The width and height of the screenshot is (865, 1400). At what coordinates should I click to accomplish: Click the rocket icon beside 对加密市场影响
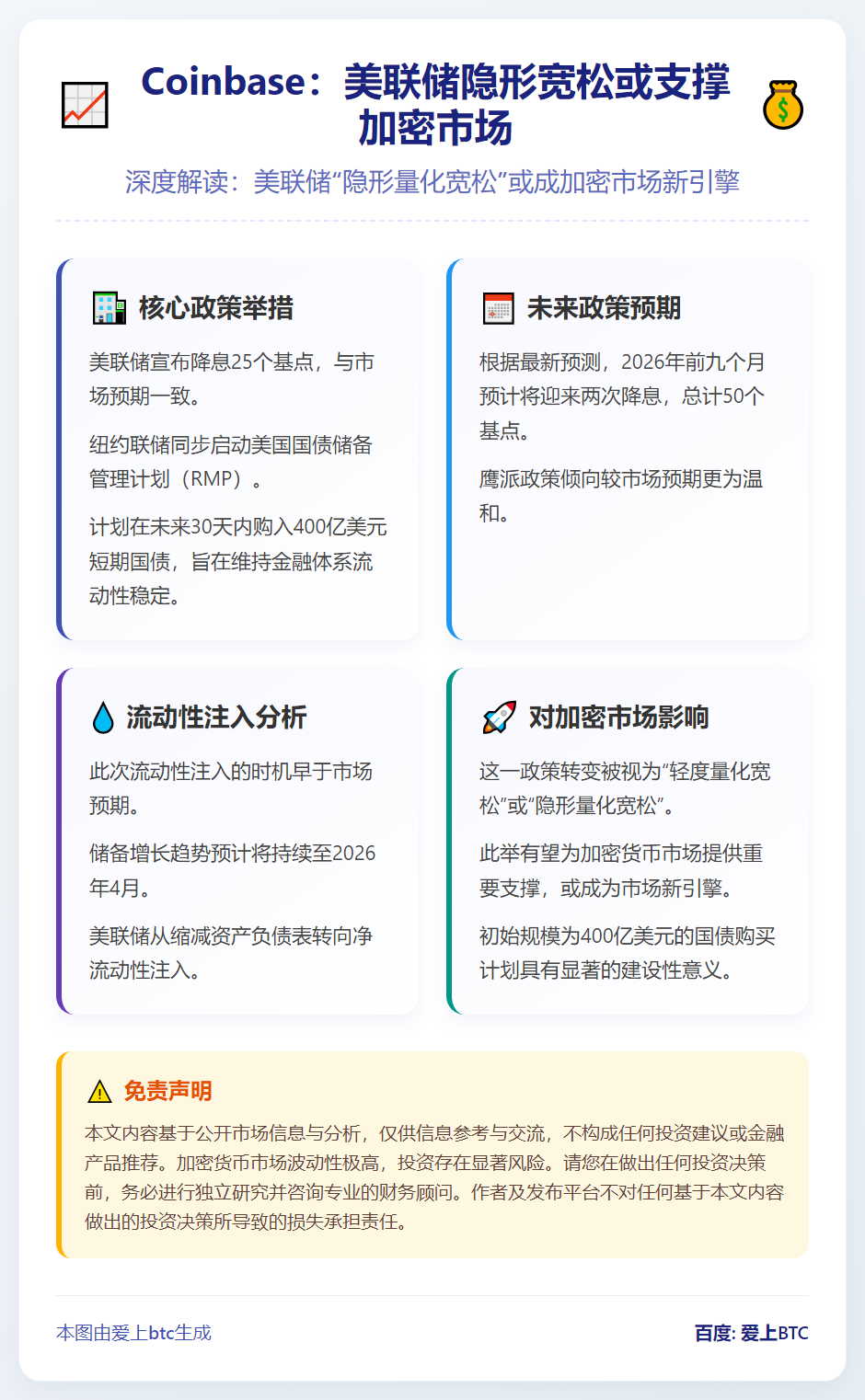click(499, 717)
